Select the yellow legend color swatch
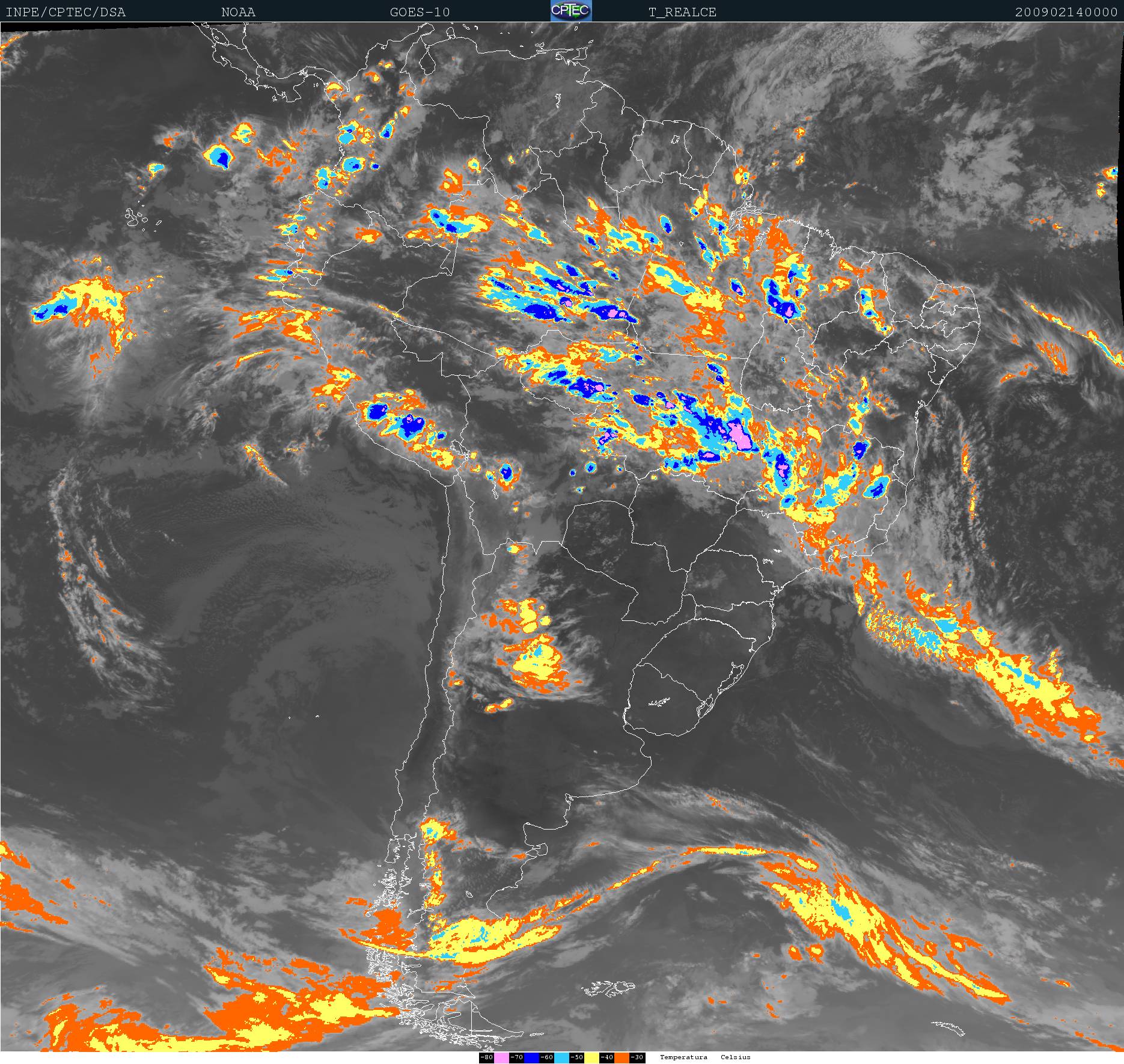This screenshot has width=1124, height=1064. click(591, 1057)
